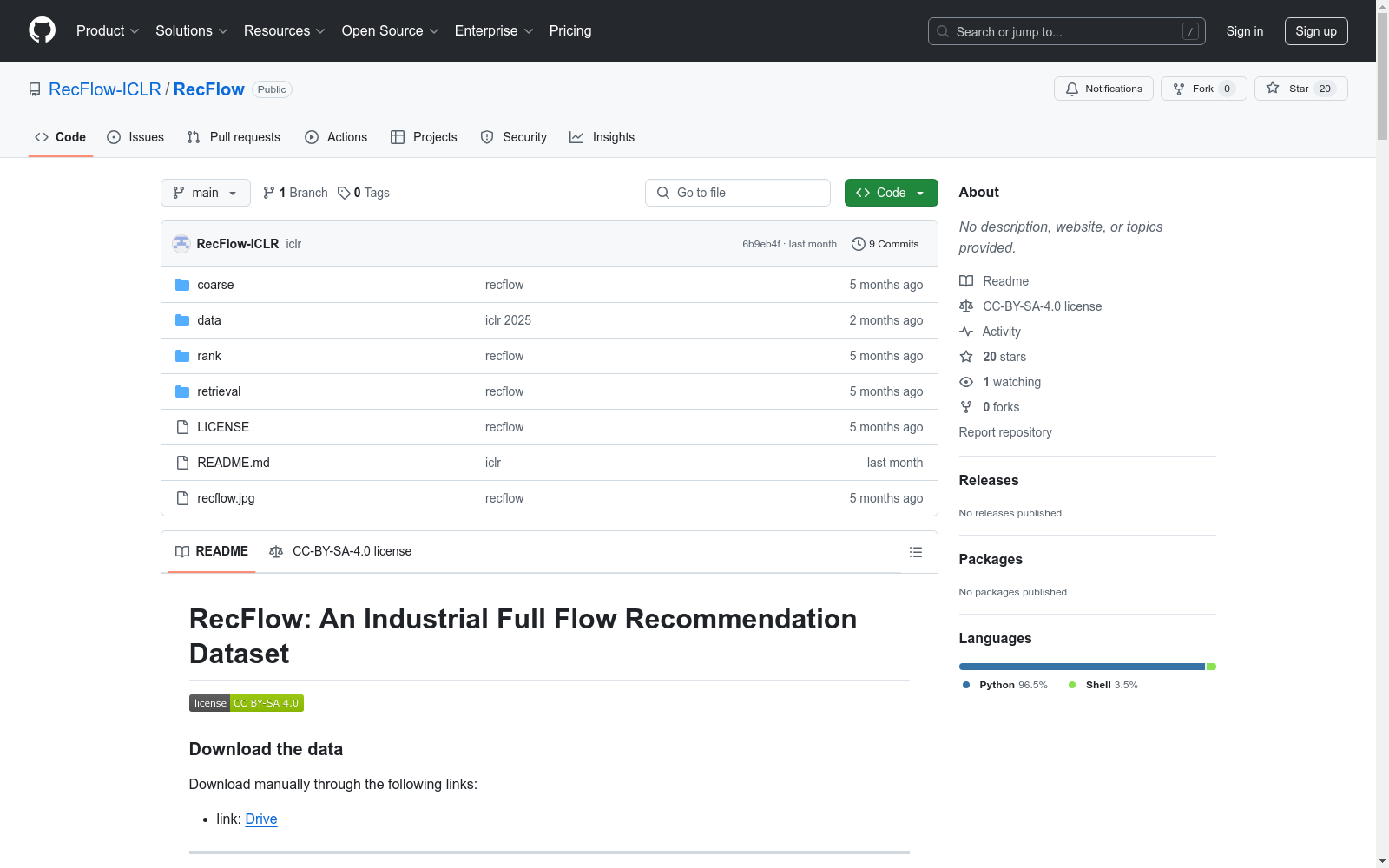Open the main branch selector dropdown
This screenshot has width=1389, height=868.
click(206, 193)
